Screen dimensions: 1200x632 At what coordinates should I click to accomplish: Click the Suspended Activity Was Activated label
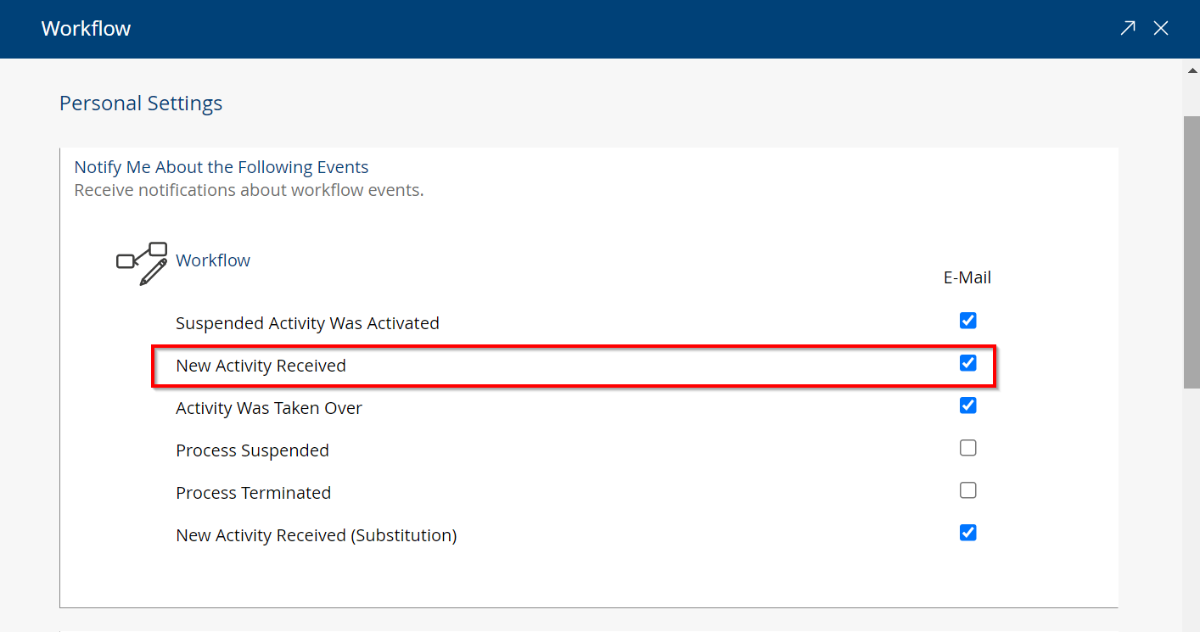click(307, 323)
